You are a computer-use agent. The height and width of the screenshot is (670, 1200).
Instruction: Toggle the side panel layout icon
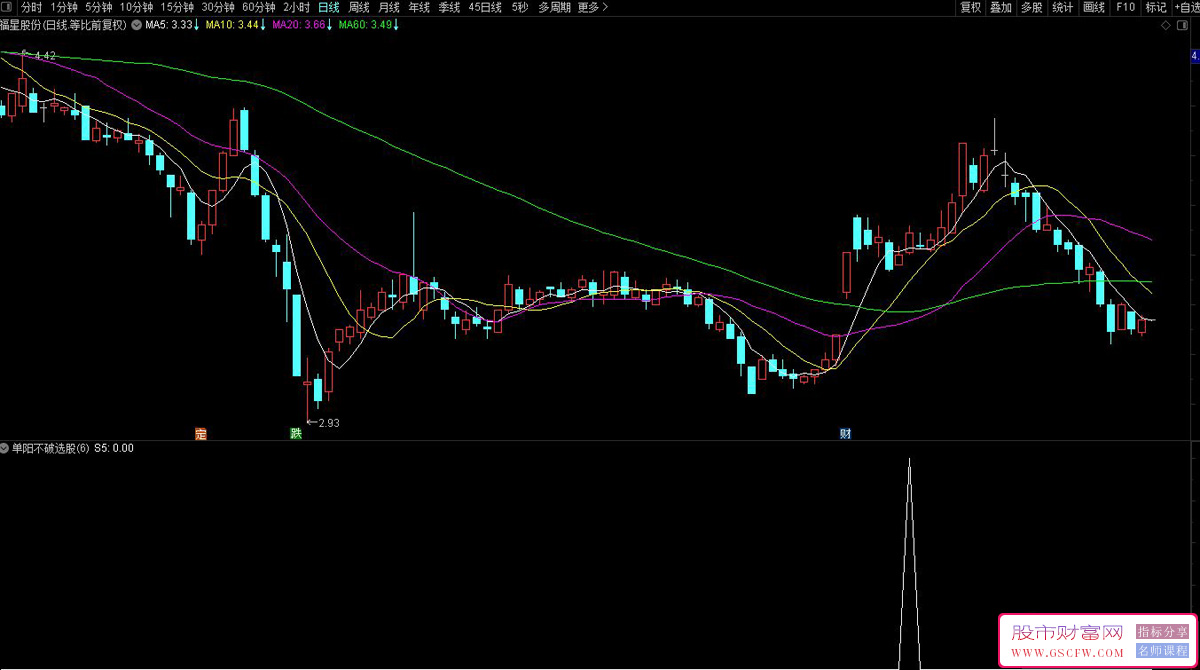(1181, 25)
